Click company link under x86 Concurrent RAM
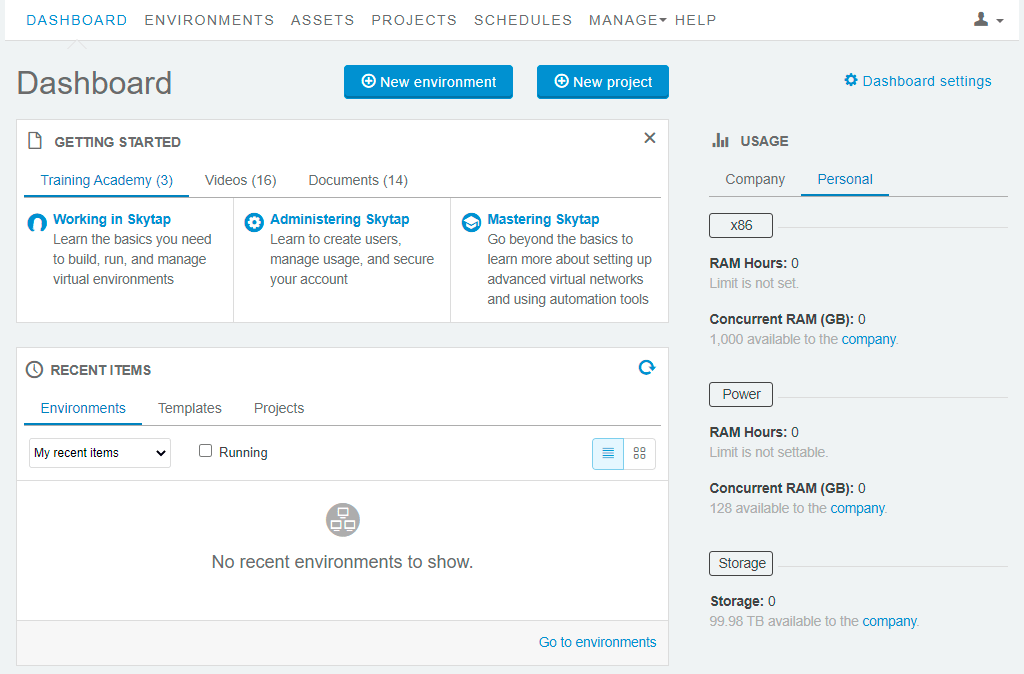 pos(869,339)
